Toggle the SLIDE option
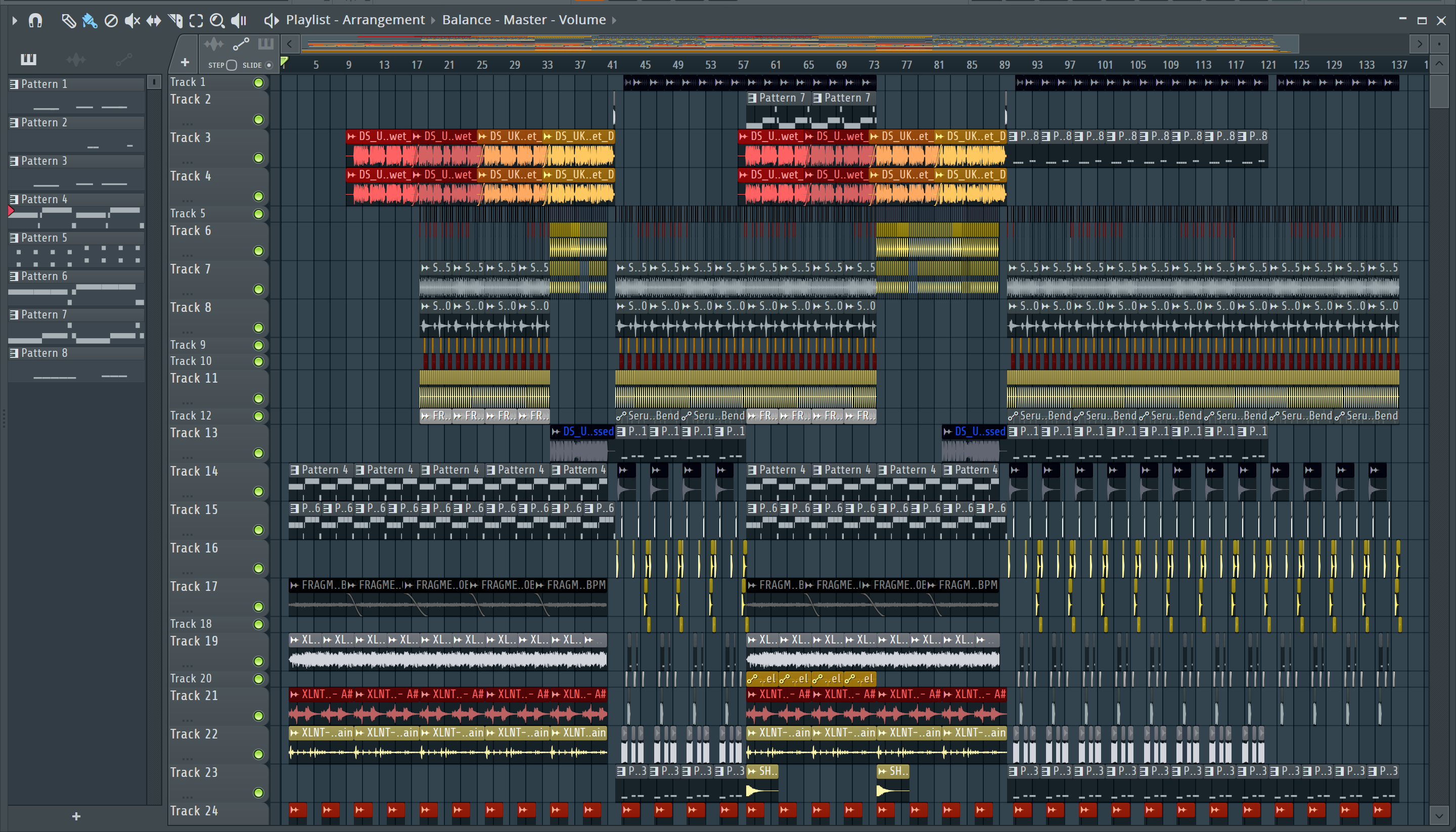This screenshot has width=1456, height=832. click(268, 65)
